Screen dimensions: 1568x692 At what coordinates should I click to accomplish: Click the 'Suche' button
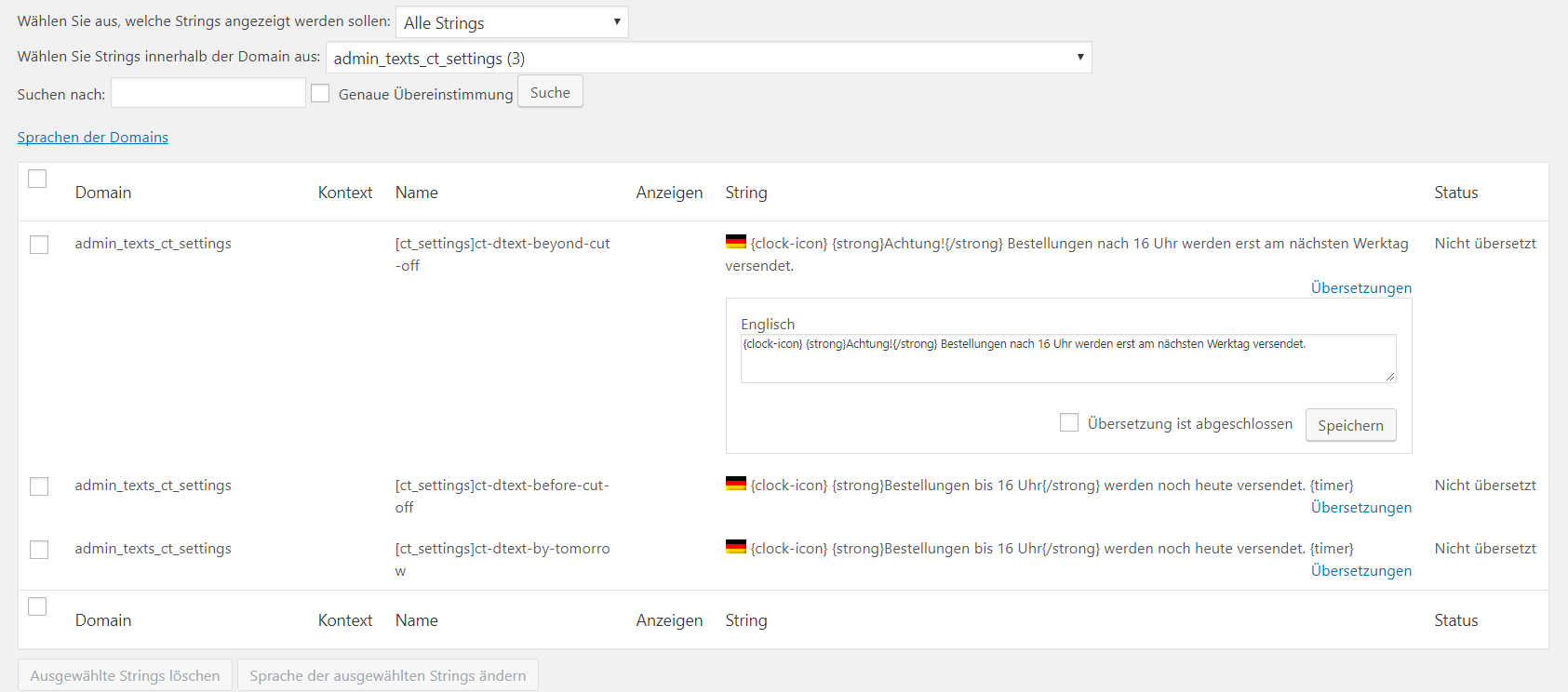550,92
